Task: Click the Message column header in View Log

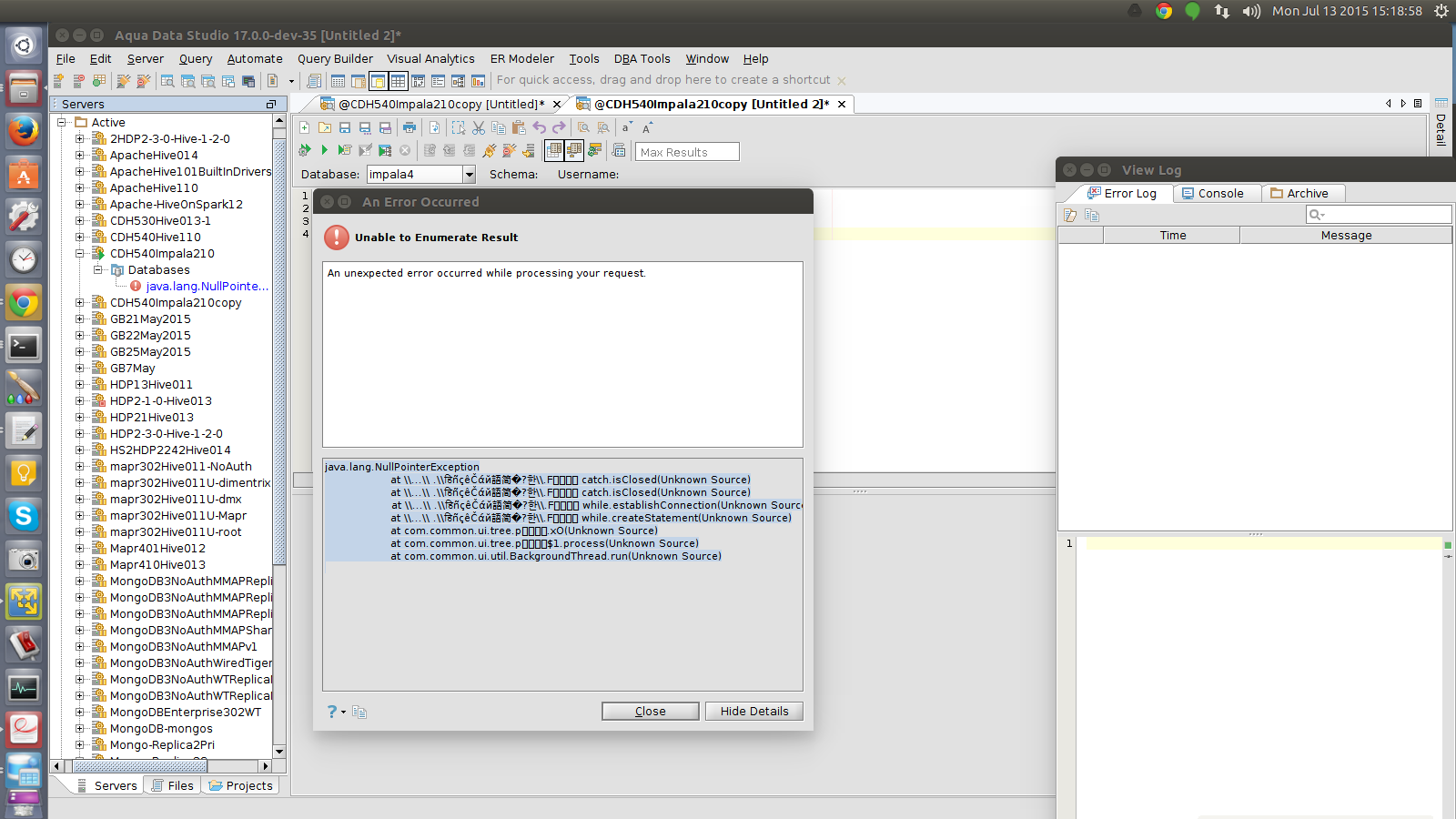Action: (x=1346, y=236)
